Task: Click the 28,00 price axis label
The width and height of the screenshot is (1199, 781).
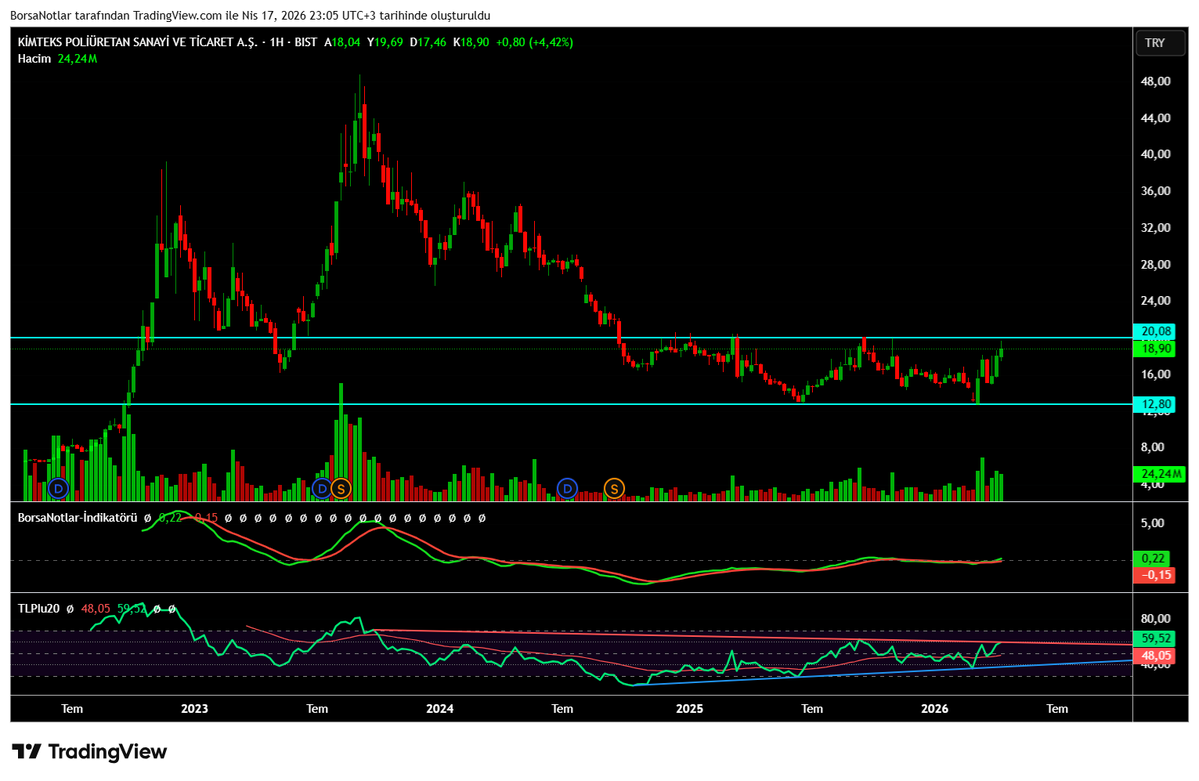Action: click(x=1155, y=265)
